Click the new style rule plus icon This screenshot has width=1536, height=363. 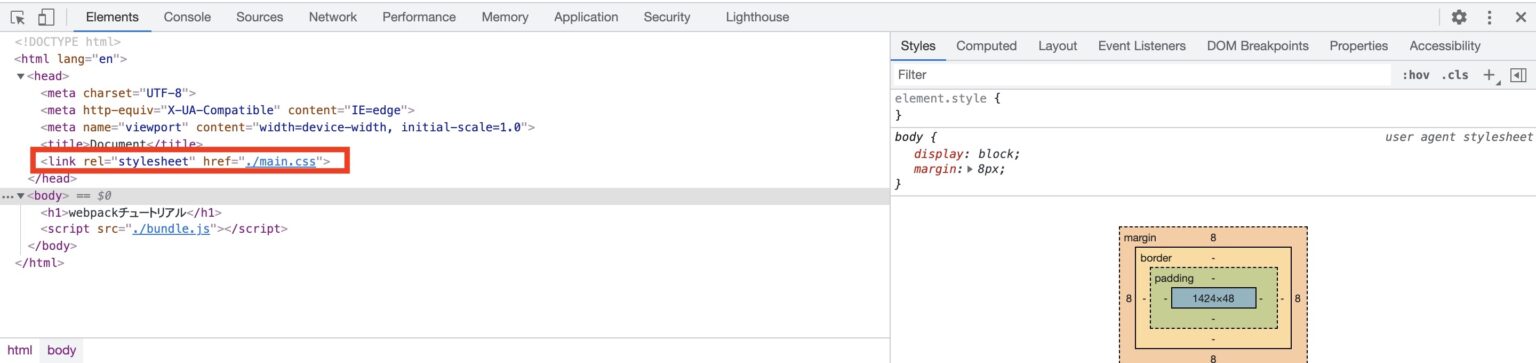tap(1488, 75)
